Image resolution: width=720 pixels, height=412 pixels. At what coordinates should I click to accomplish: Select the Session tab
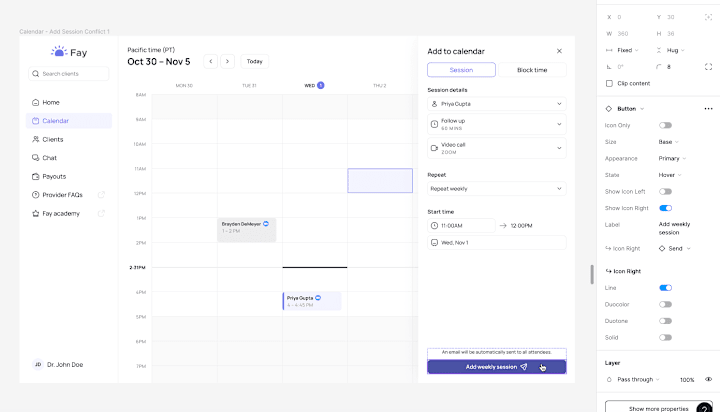461,70
